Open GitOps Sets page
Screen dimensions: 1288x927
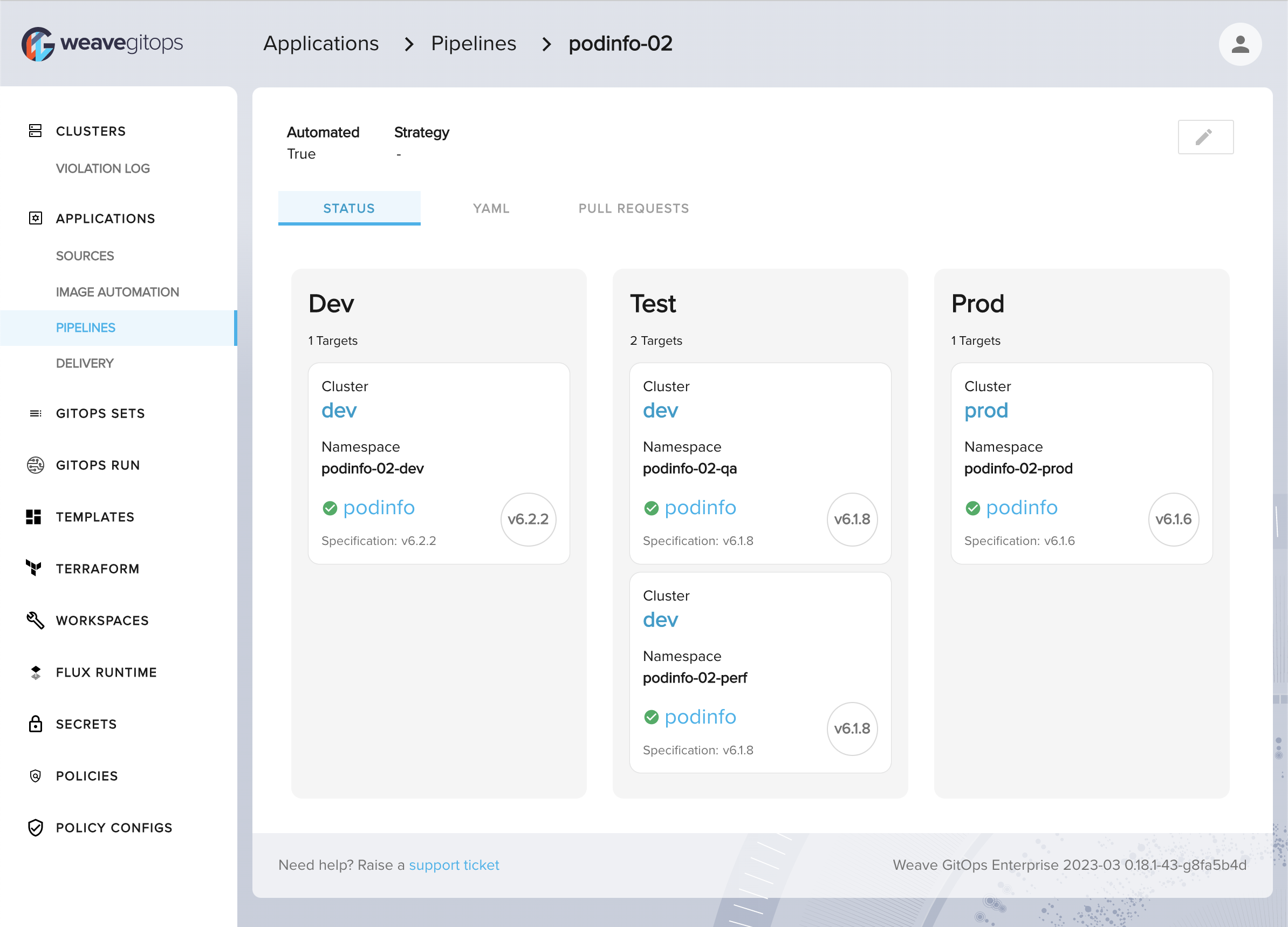click(100, 413)
